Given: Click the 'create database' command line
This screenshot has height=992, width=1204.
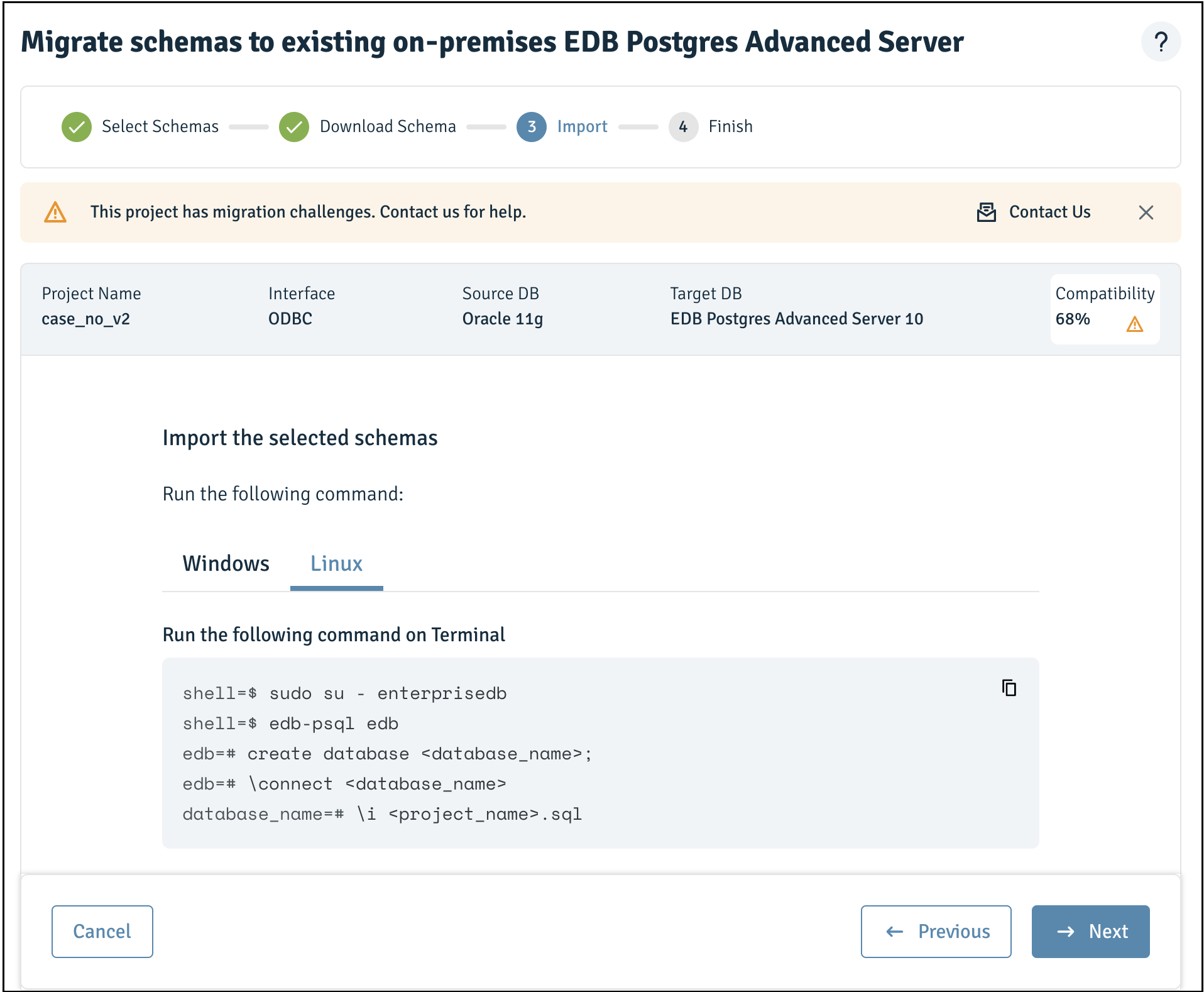Looking at the screenshot, I should [x=387, y=754].
